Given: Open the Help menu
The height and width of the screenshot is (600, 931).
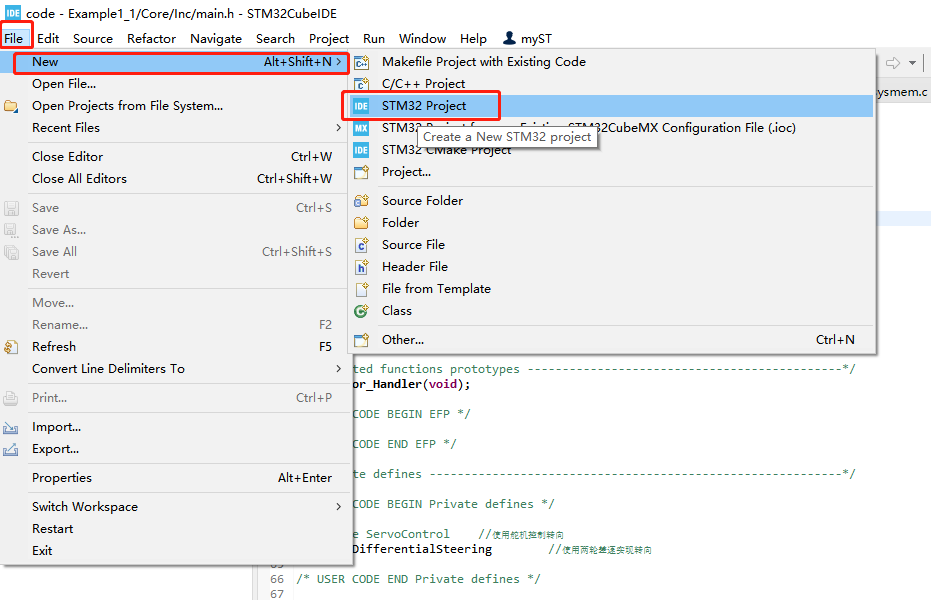Looking at the screenshot, I should (x=473, y=39).
